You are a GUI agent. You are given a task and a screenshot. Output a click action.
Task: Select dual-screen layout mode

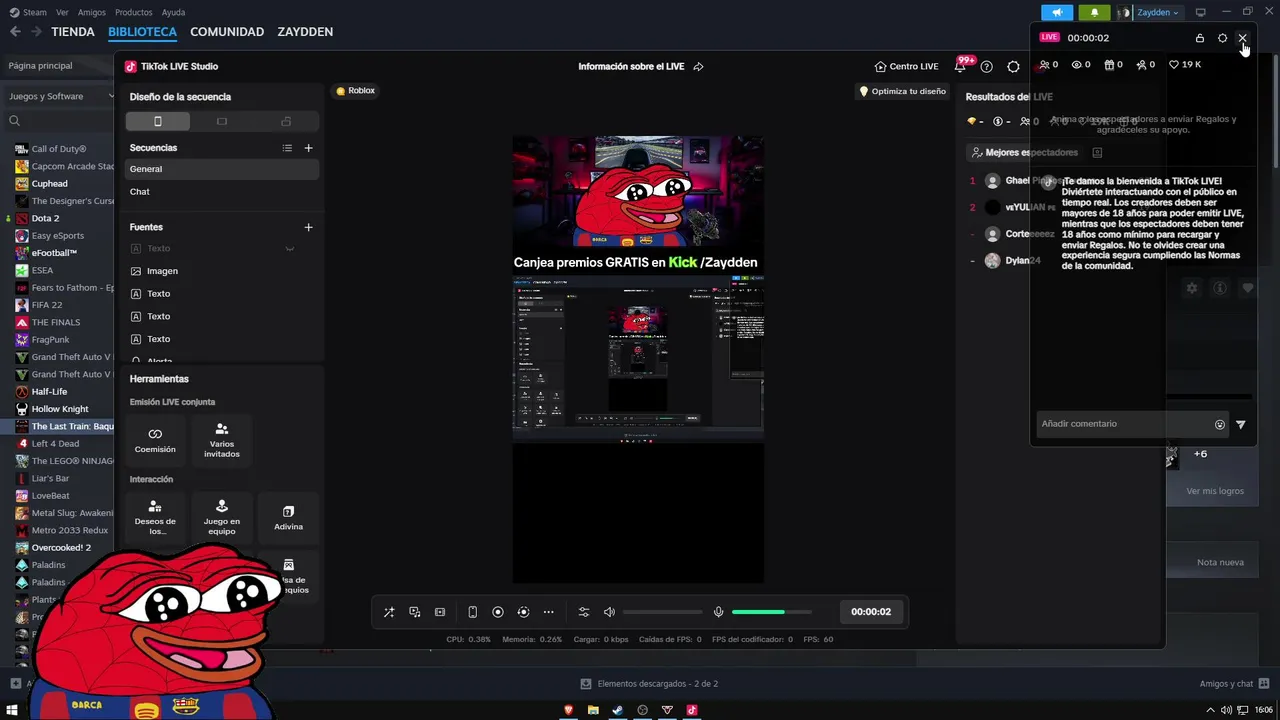click(286, 121)
